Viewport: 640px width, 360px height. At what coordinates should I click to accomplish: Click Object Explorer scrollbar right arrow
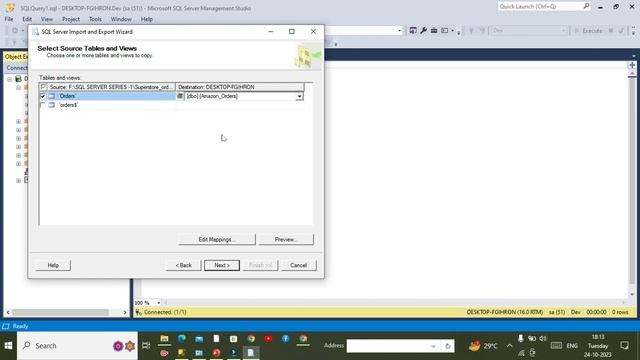click(x=125, y=312)
